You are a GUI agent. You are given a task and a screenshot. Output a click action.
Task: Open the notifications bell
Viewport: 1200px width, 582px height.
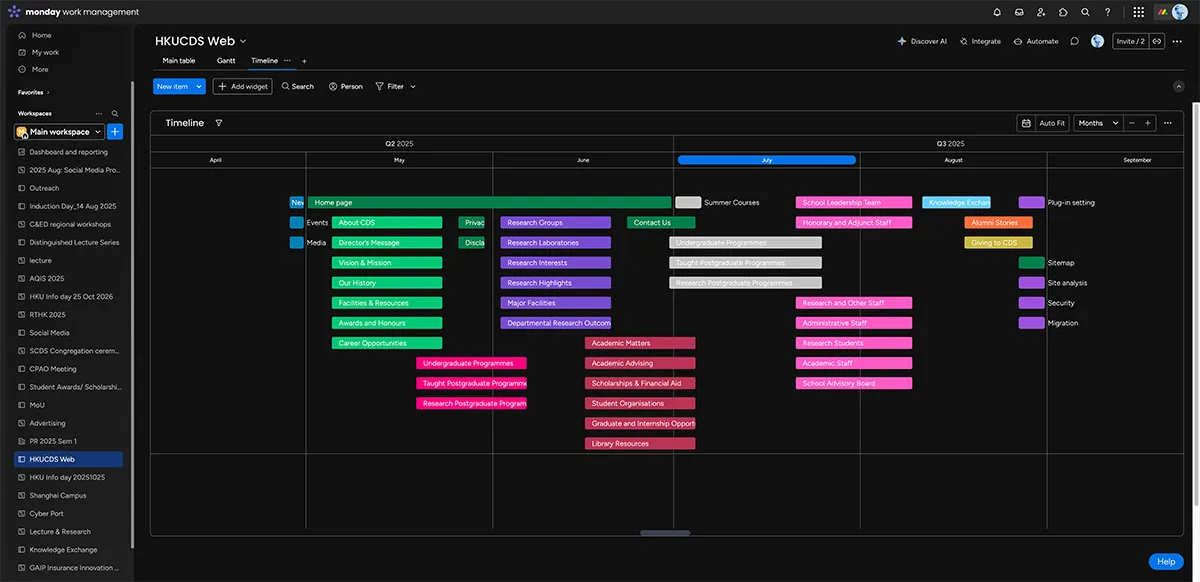[x=997, y=12]
